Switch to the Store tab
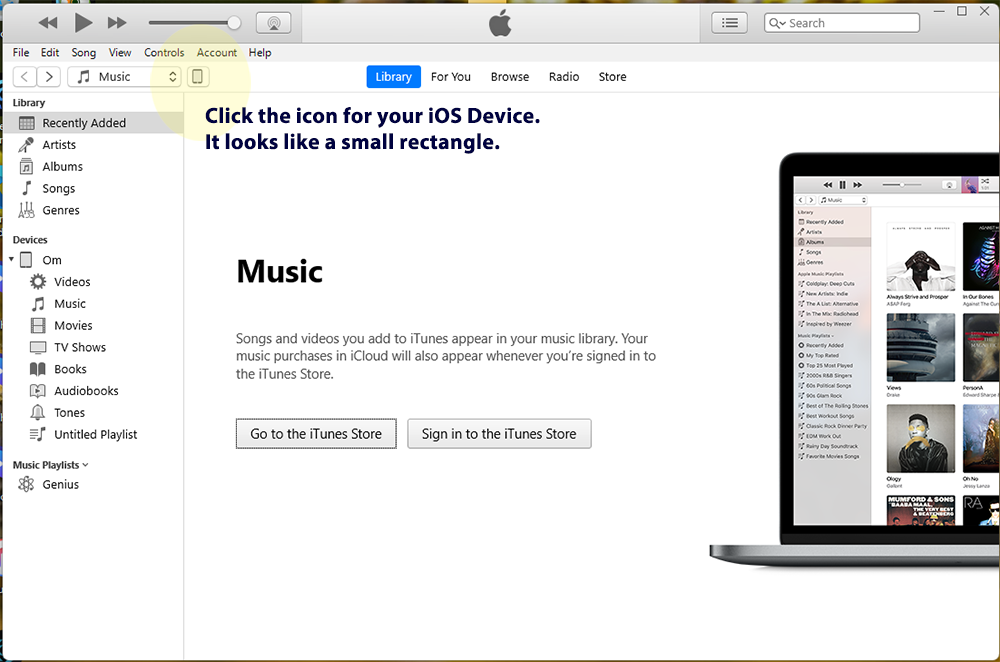1000x662 pixels. point(612,77)
